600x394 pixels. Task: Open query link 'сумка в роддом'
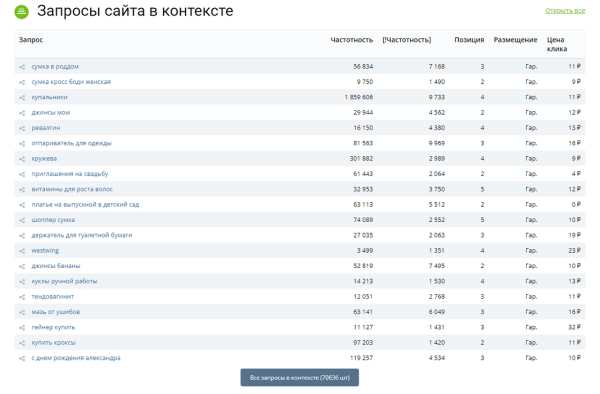(x=55, y=67)
